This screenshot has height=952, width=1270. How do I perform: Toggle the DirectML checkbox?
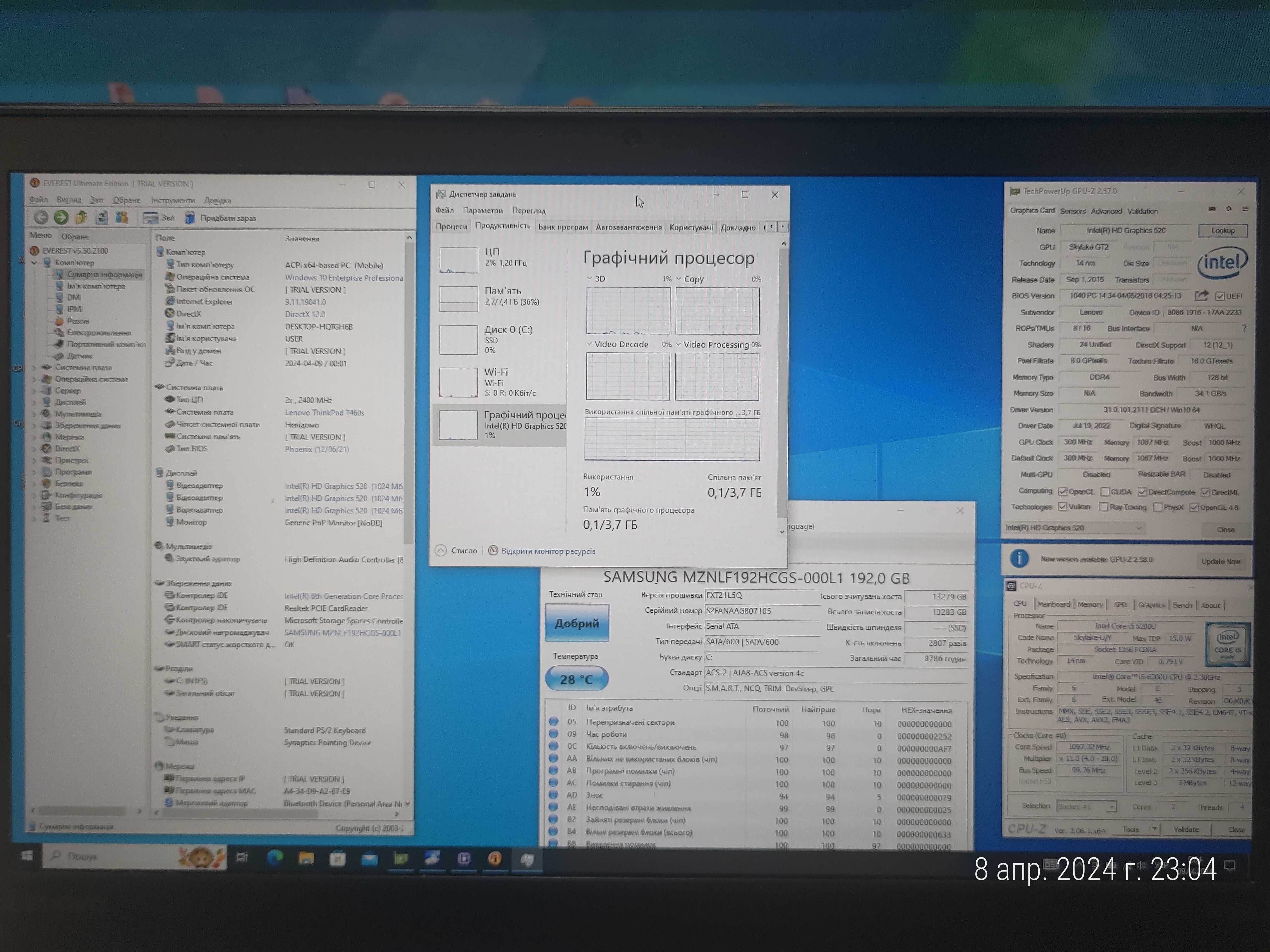(x=1205, y=492)
